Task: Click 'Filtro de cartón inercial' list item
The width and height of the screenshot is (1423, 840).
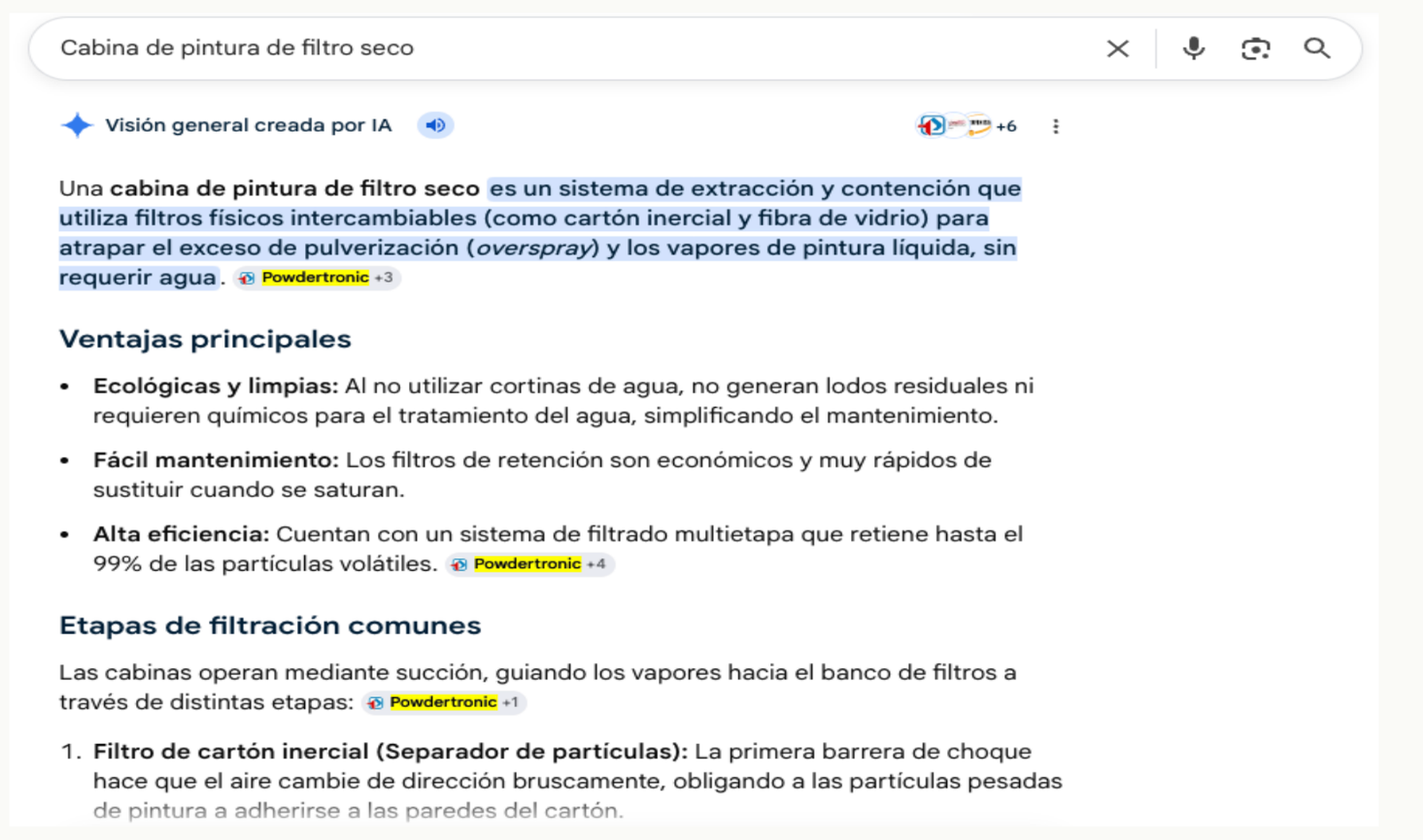Action: 578,781
